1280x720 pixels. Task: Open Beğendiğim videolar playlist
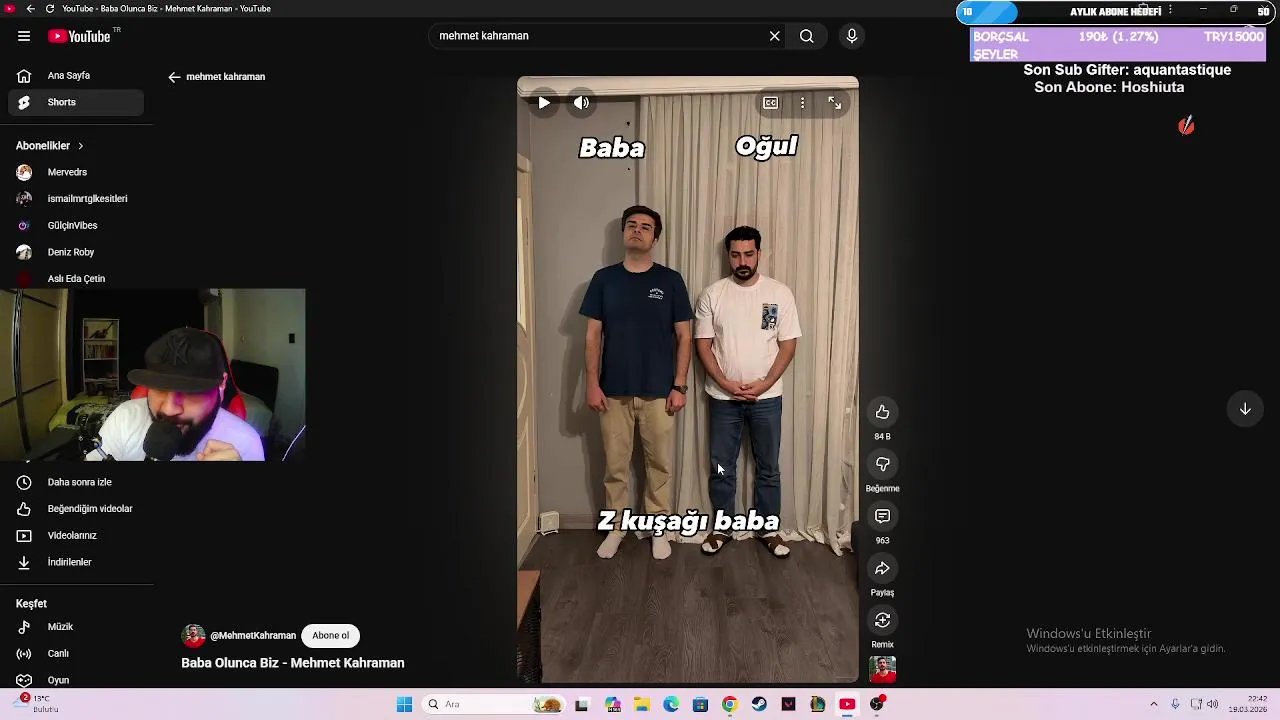tap(76, 508)
